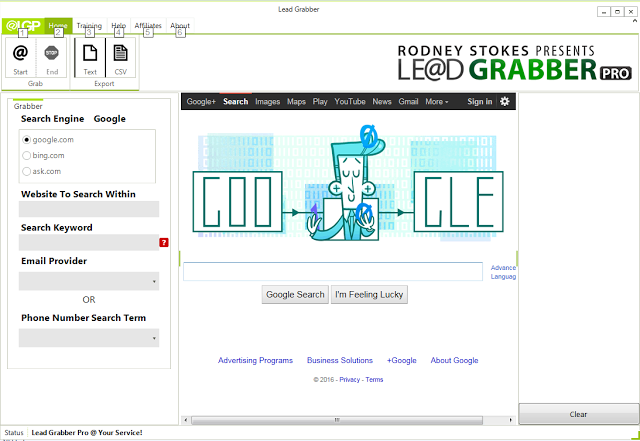640x441 pixels.
Task: Select the bing.com radio button
Action: (x=27, y=156)
